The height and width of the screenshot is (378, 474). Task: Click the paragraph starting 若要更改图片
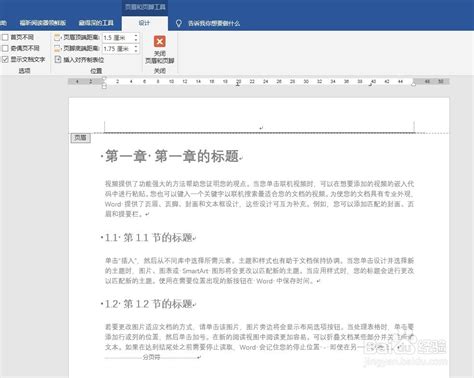(x=259, y=337)
